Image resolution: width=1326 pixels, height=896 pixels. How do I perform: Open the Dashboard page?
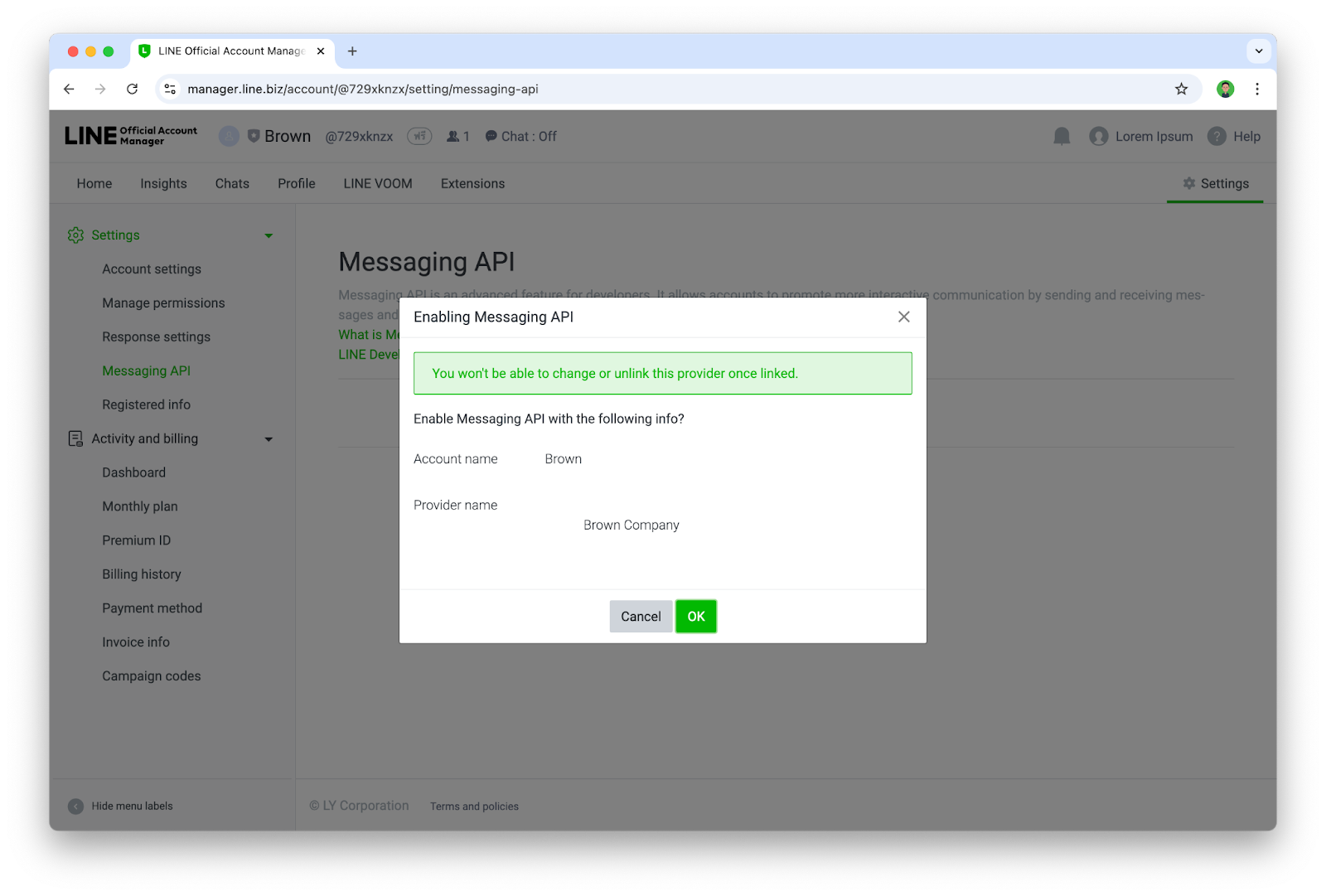pos(133,472)
